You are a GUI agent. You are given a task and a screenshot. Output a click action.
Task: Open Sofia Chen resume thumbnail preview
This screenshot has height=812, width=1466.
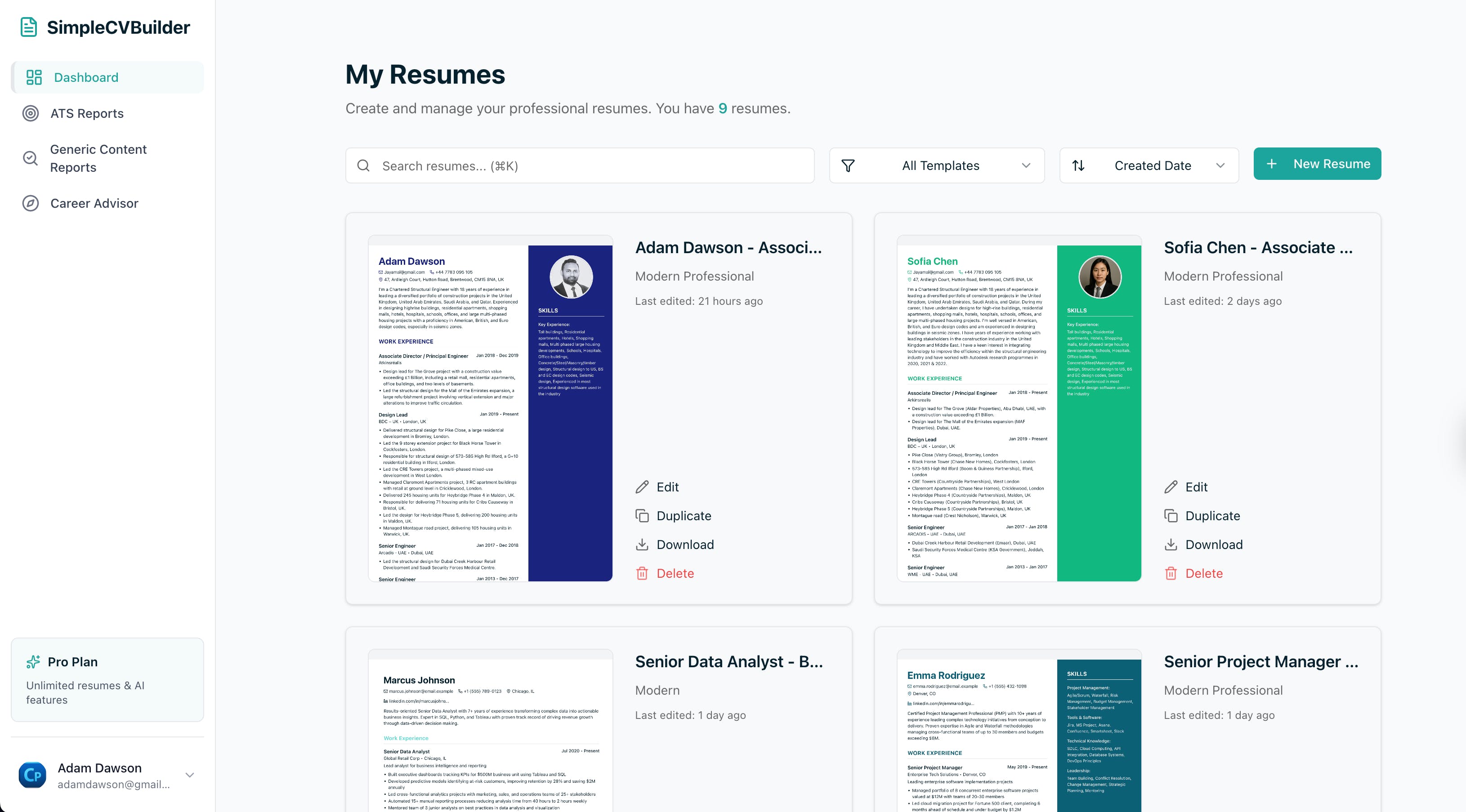1019,409
